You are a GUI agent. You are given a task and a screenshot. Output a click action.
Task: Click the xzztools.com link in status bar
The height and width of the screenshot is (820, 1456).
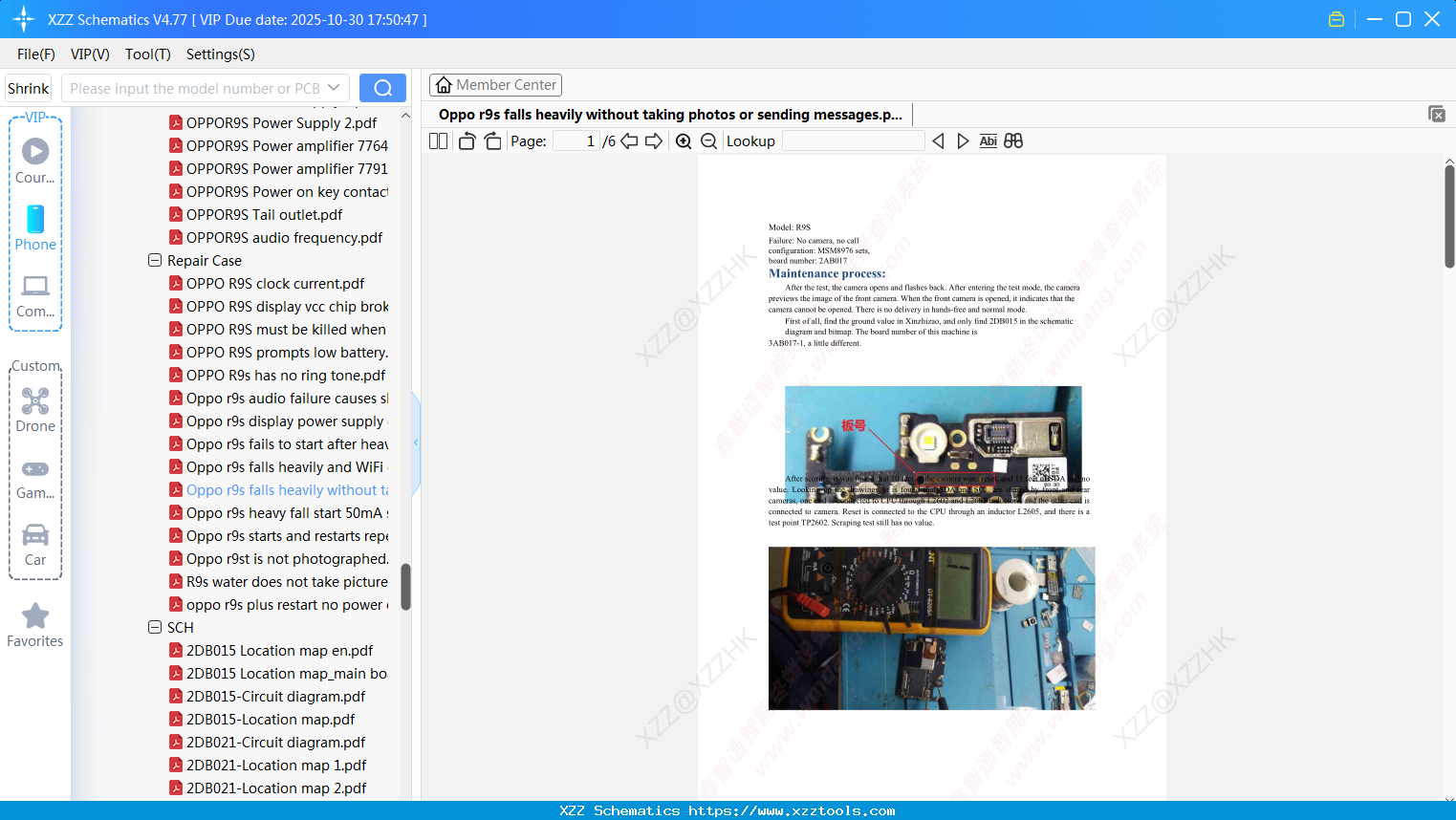[792, 810]
